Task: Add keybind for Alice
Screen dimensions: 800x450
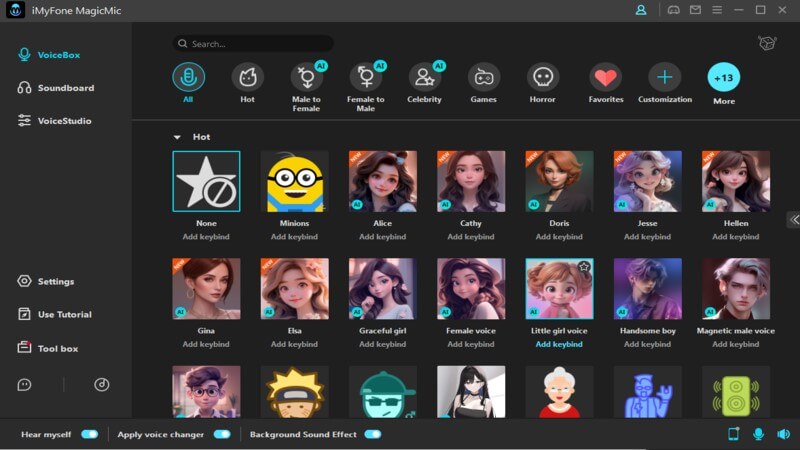Action: pyautogui.click(x=383, y=237)
